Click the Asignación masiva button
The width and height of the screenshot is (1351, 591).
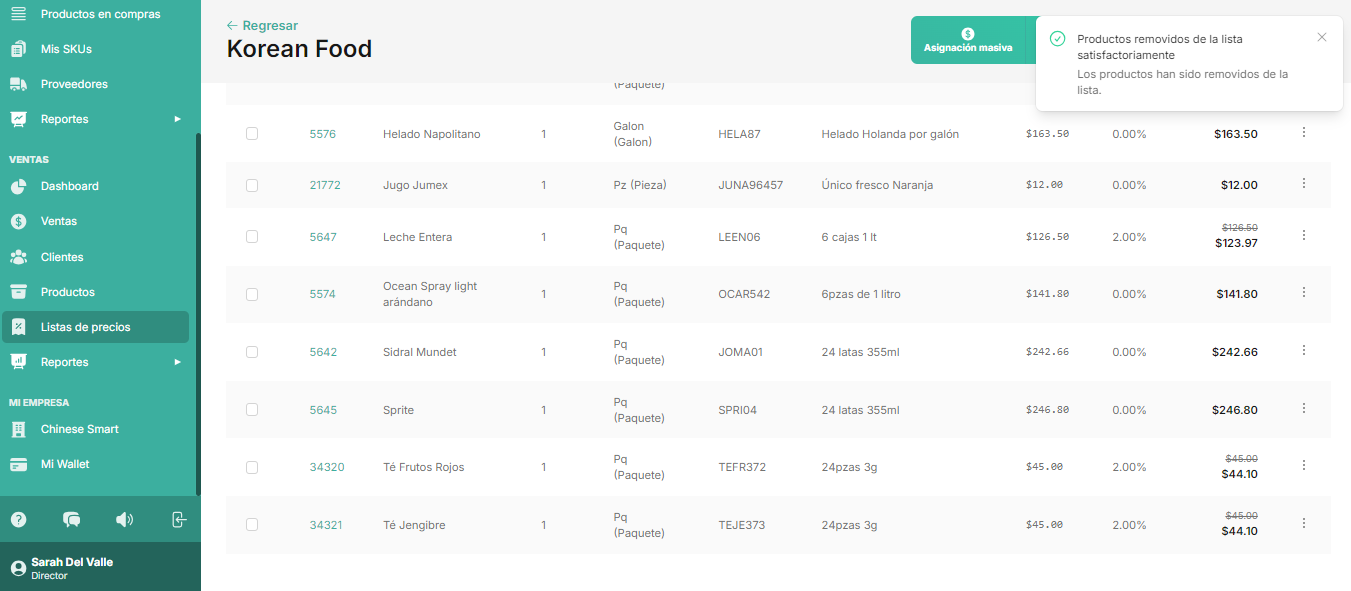click(968, 40)
